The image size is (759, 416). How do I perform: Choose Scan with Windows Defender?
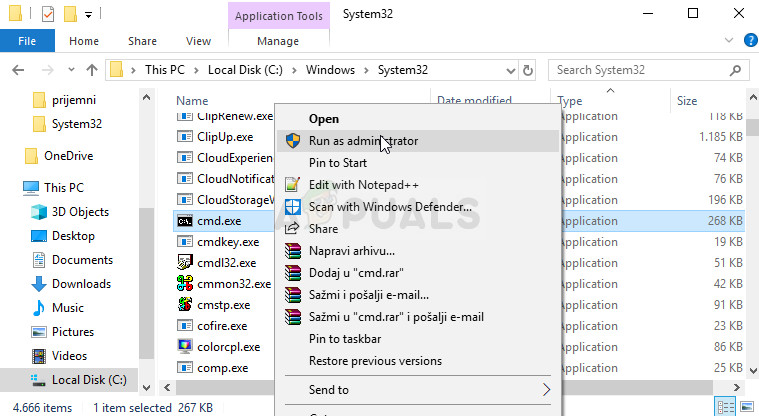point(390,206)
